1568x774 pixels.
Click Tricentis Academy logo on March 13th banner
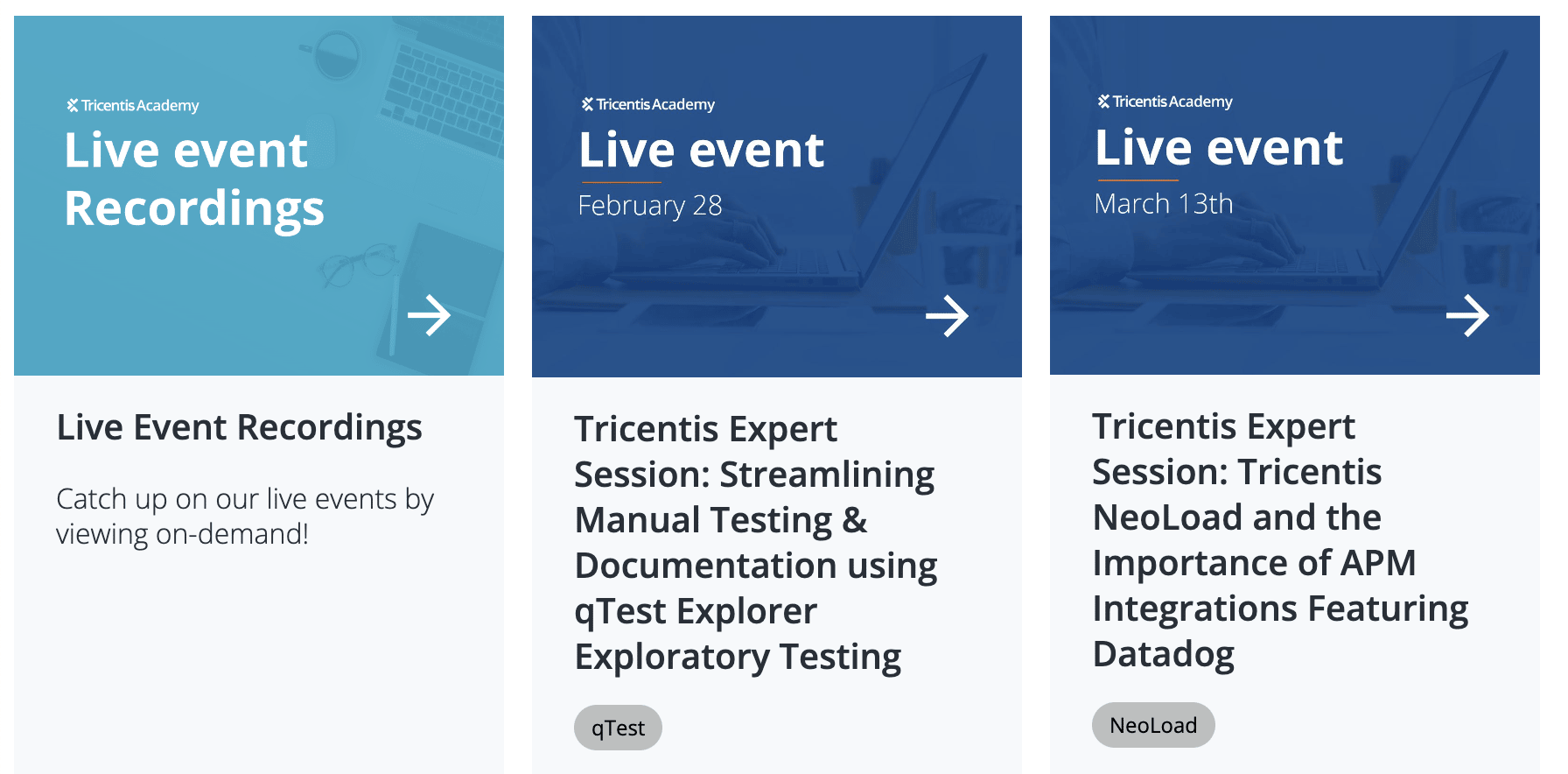(x=1165, y=102)
